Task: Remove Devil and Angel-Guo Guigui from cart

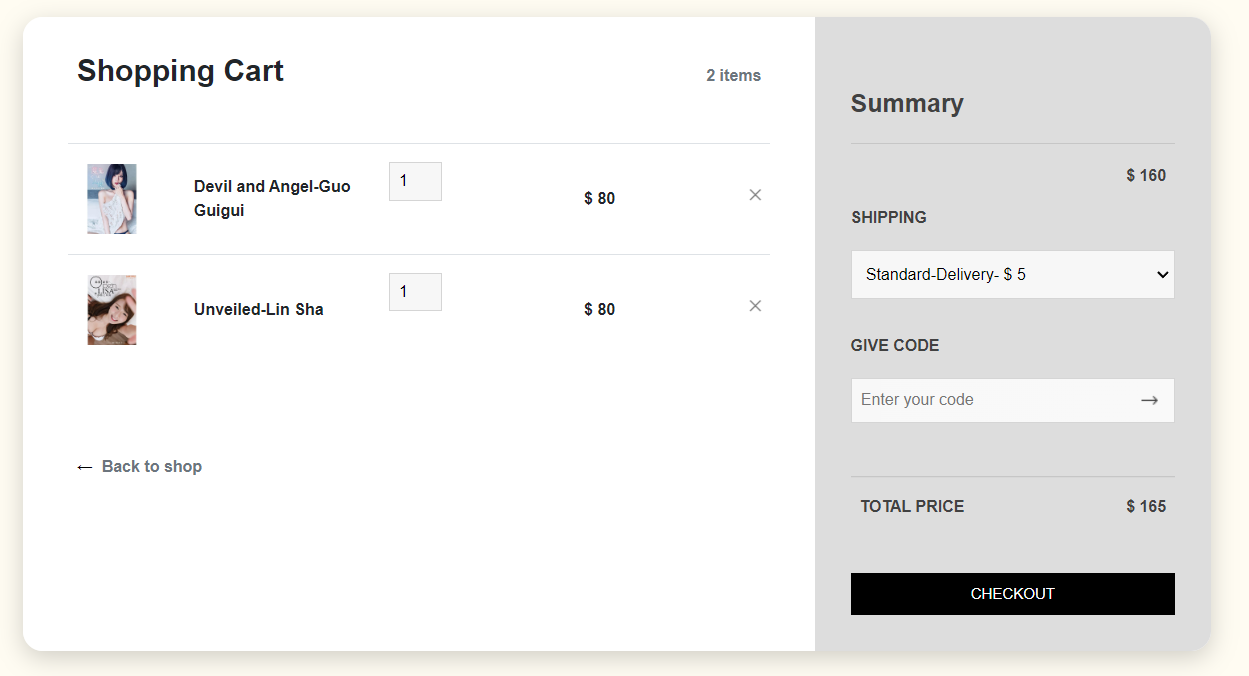Action: 755,195
